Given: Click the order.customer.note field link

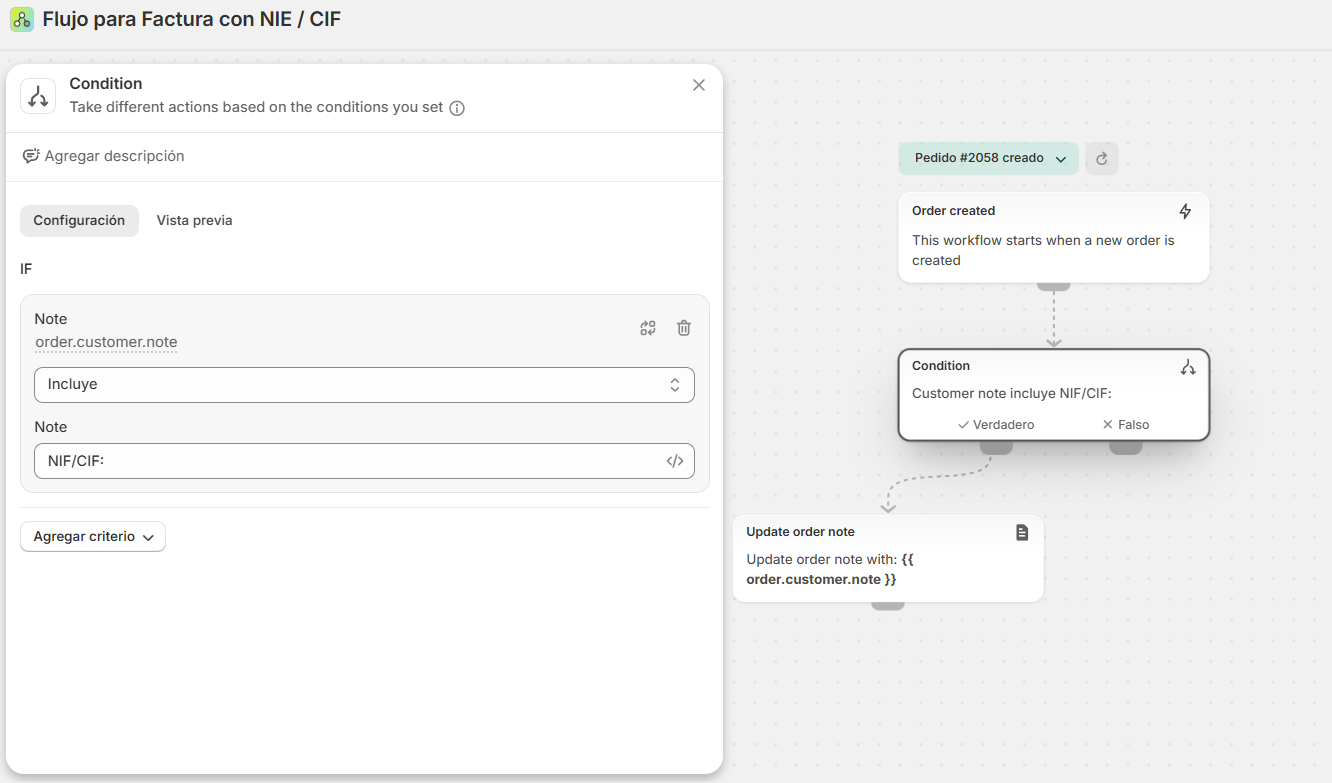Looking at the screenshot, I should point(106,342).
